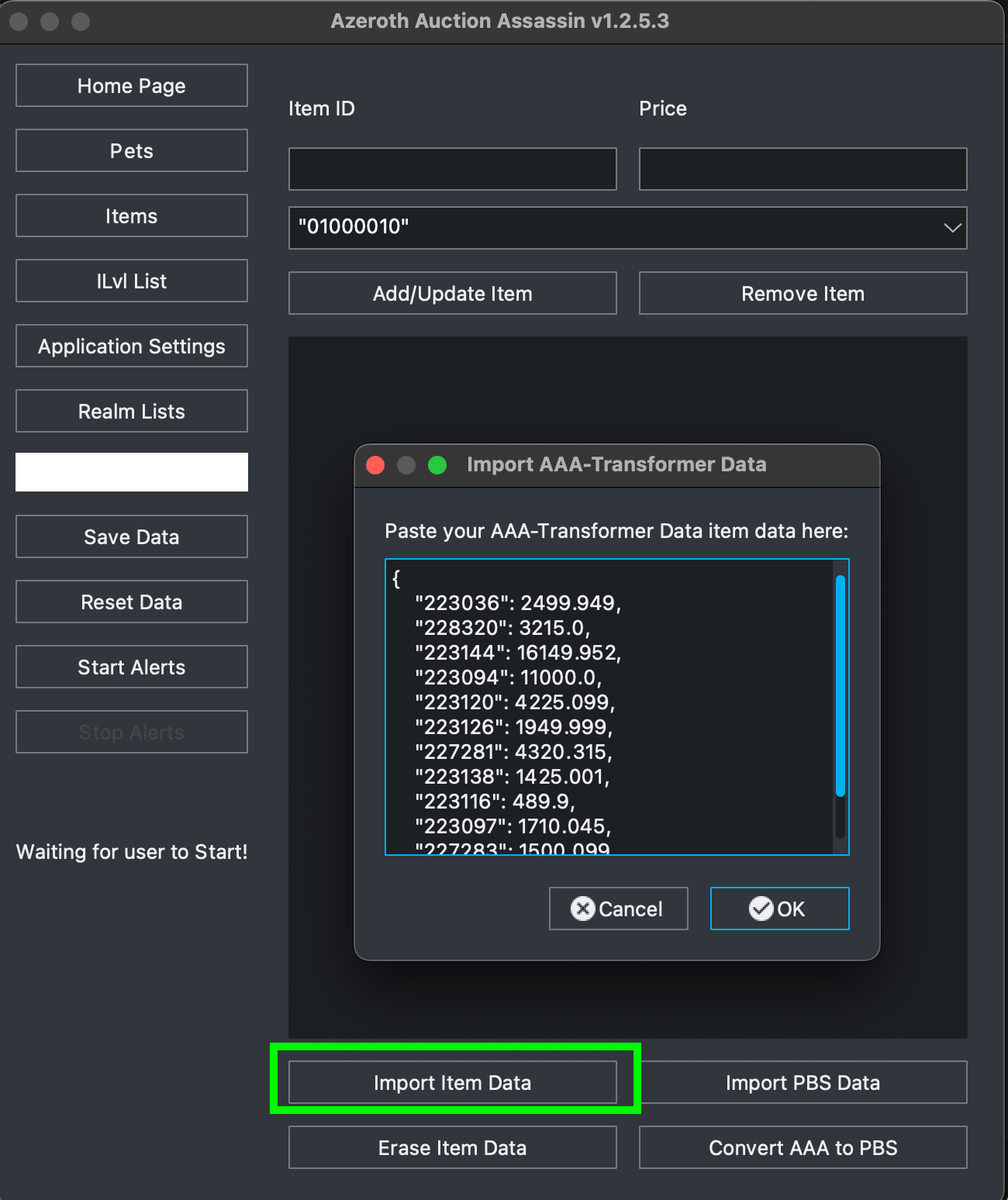The image size is (1008, 1200).
Task: Close the Import dialog with red button
Action: [375, 465]
